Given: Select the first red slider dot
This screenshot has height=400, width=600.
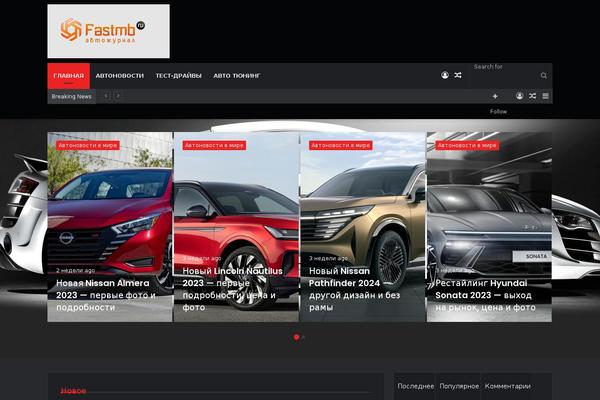Looking at the screenshot, I should coord(296,337).
